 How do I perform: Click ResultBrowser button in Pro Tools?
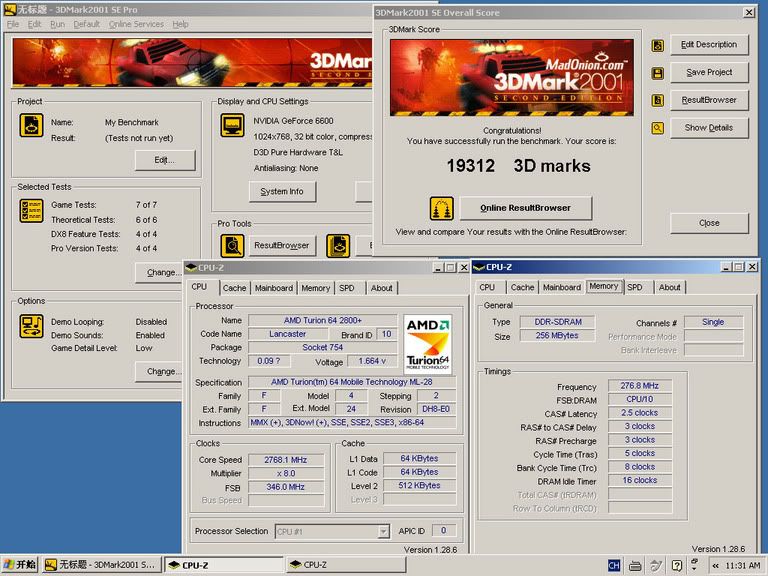click(x=282, y=245)
